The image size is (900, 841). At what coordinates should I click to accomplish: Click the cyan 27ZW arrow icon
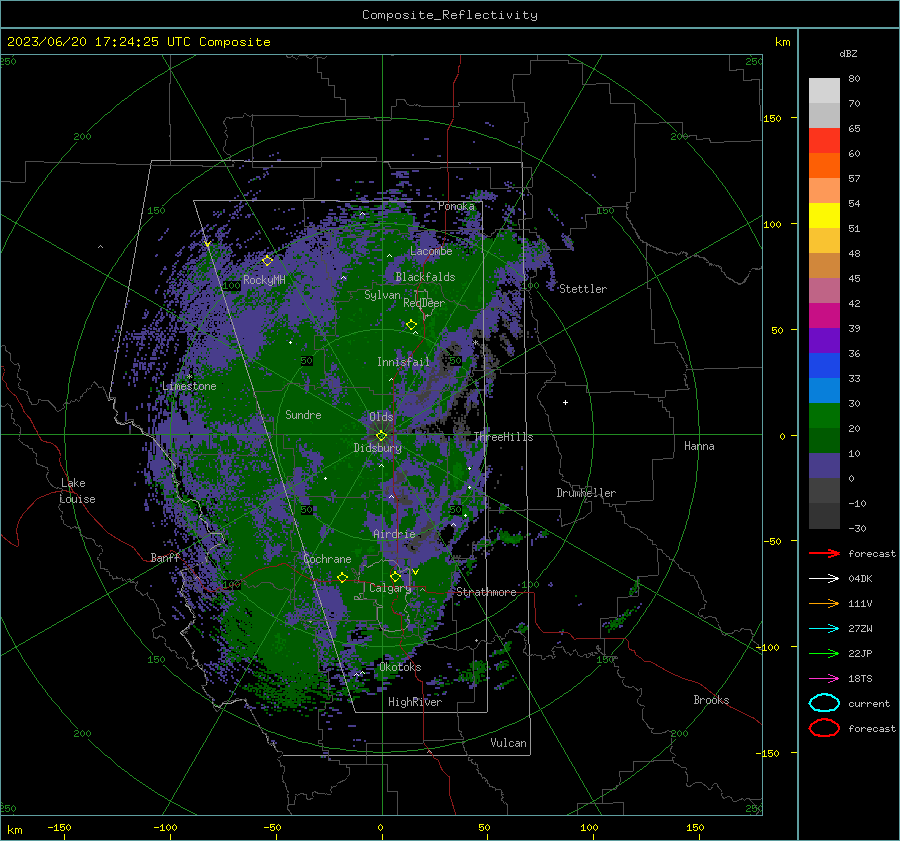pos(824,629)
